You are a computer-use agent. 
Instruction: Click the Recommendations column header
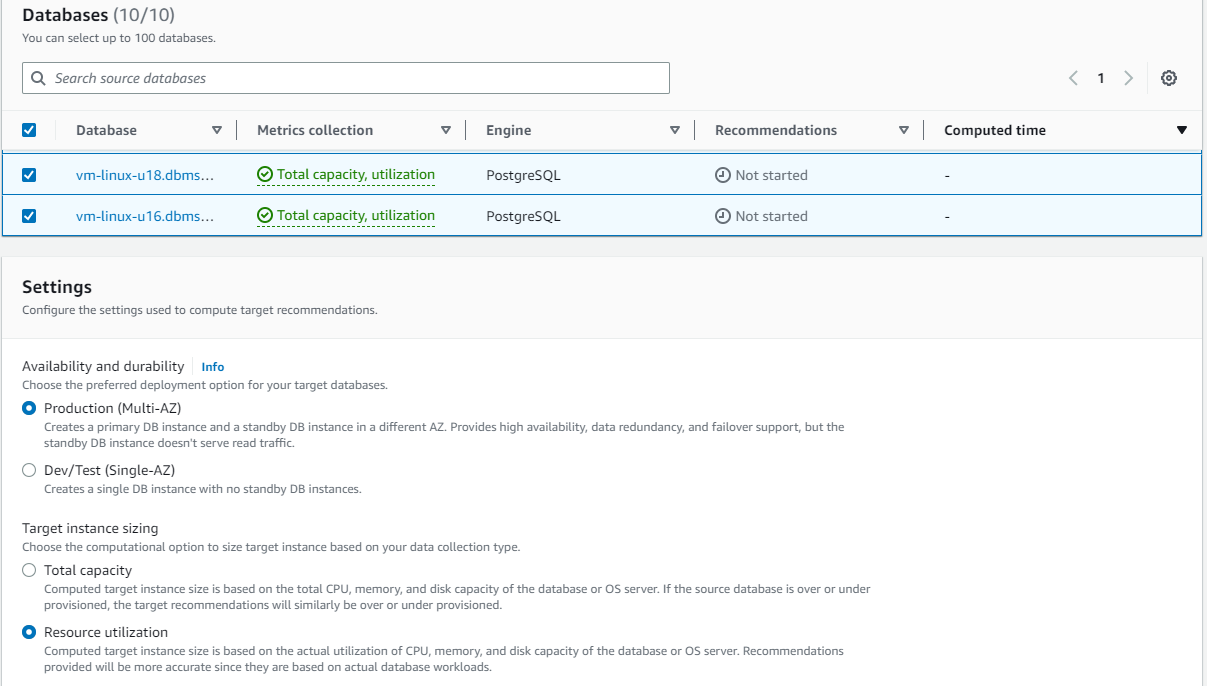click(x=776, y=130)
